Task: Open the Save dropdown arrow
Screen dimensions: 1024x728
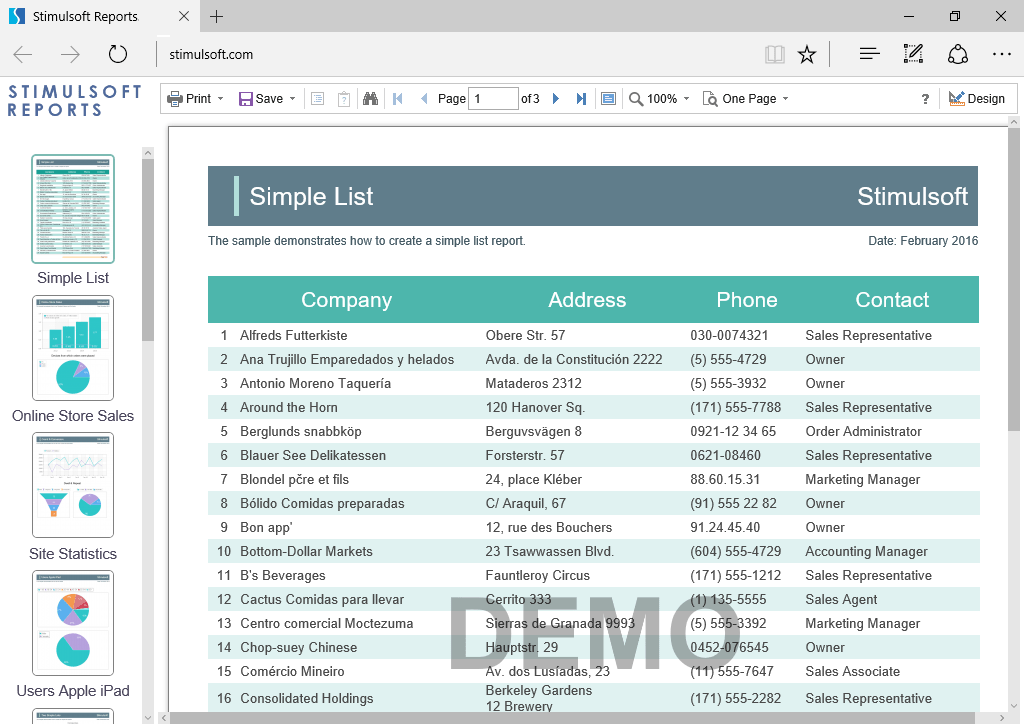Action: point(293,99)
